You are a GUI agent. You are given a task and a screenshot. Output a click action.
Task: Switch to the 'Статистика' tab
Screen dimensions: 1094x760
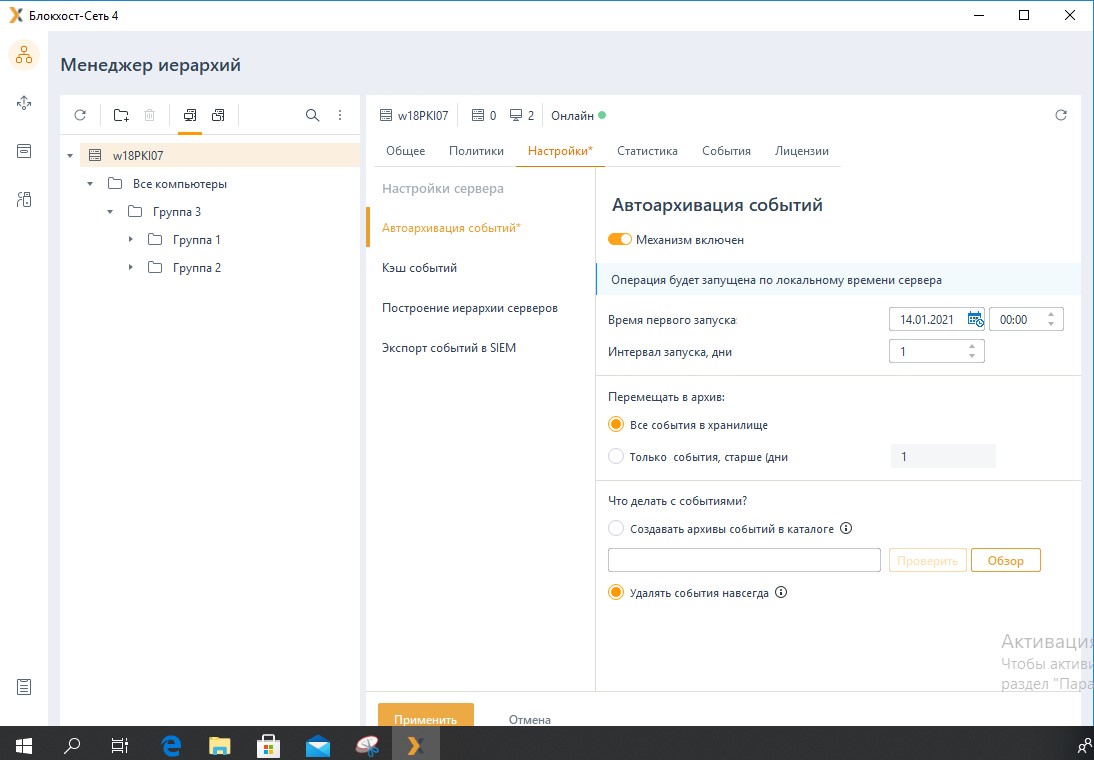coord(647,151)
